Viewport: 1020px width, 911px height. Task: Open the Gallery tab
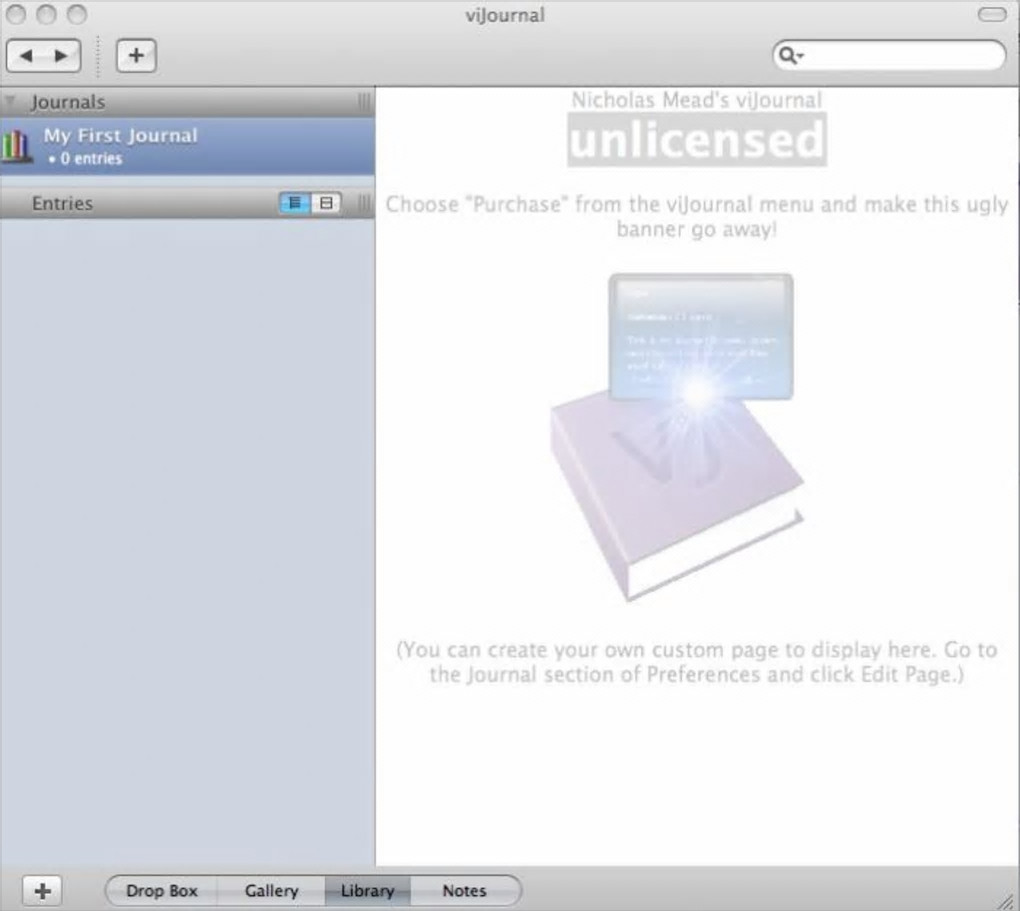(x=271, y=891)
